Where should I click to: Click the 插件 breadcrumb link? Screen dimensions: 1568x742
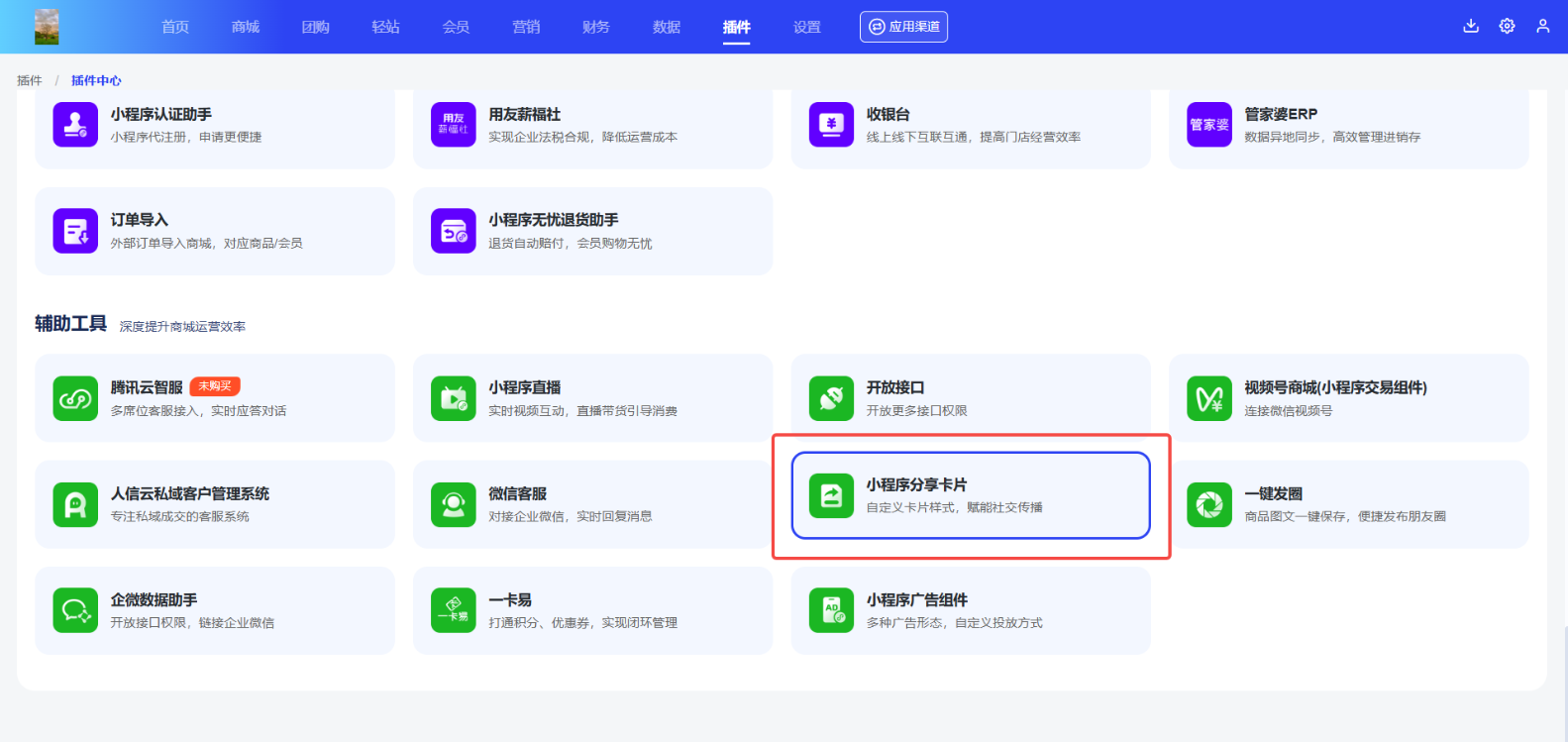30,80
